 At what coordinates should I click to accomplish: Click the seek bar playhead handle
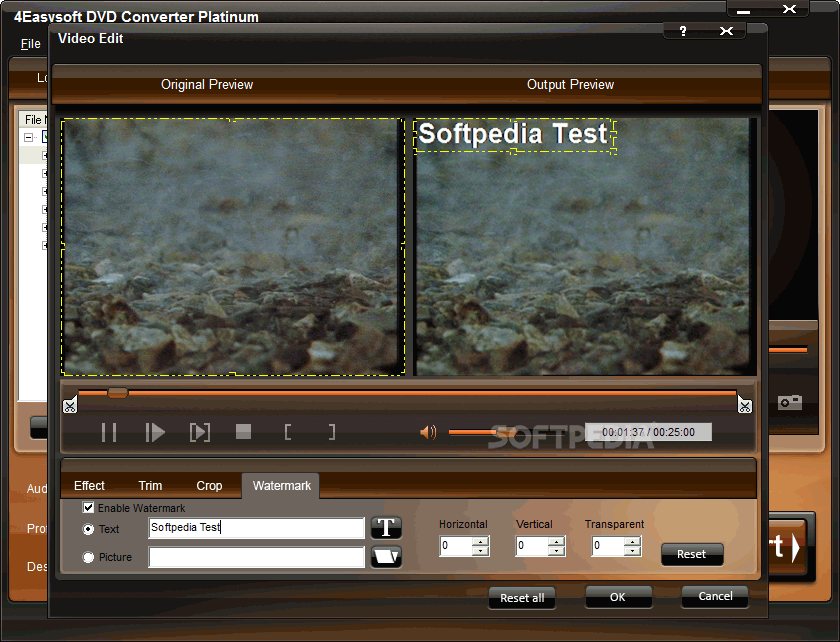117,393
